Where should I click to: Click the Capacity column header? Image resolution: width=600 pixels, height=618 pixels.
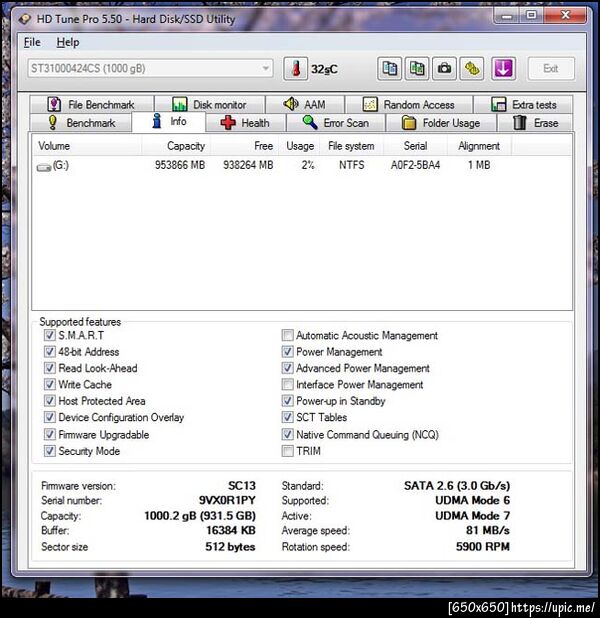(176, 146)
